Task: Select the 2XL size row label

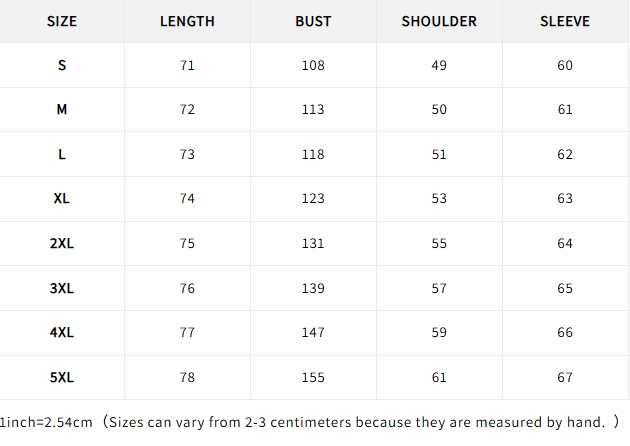Action: [x=61, y=243]
